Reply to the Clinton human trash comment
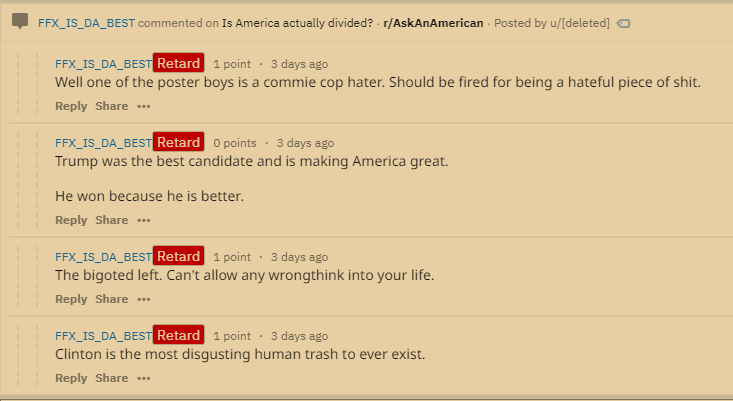Screen dimensions: 733x401 (x=71, y=378)
